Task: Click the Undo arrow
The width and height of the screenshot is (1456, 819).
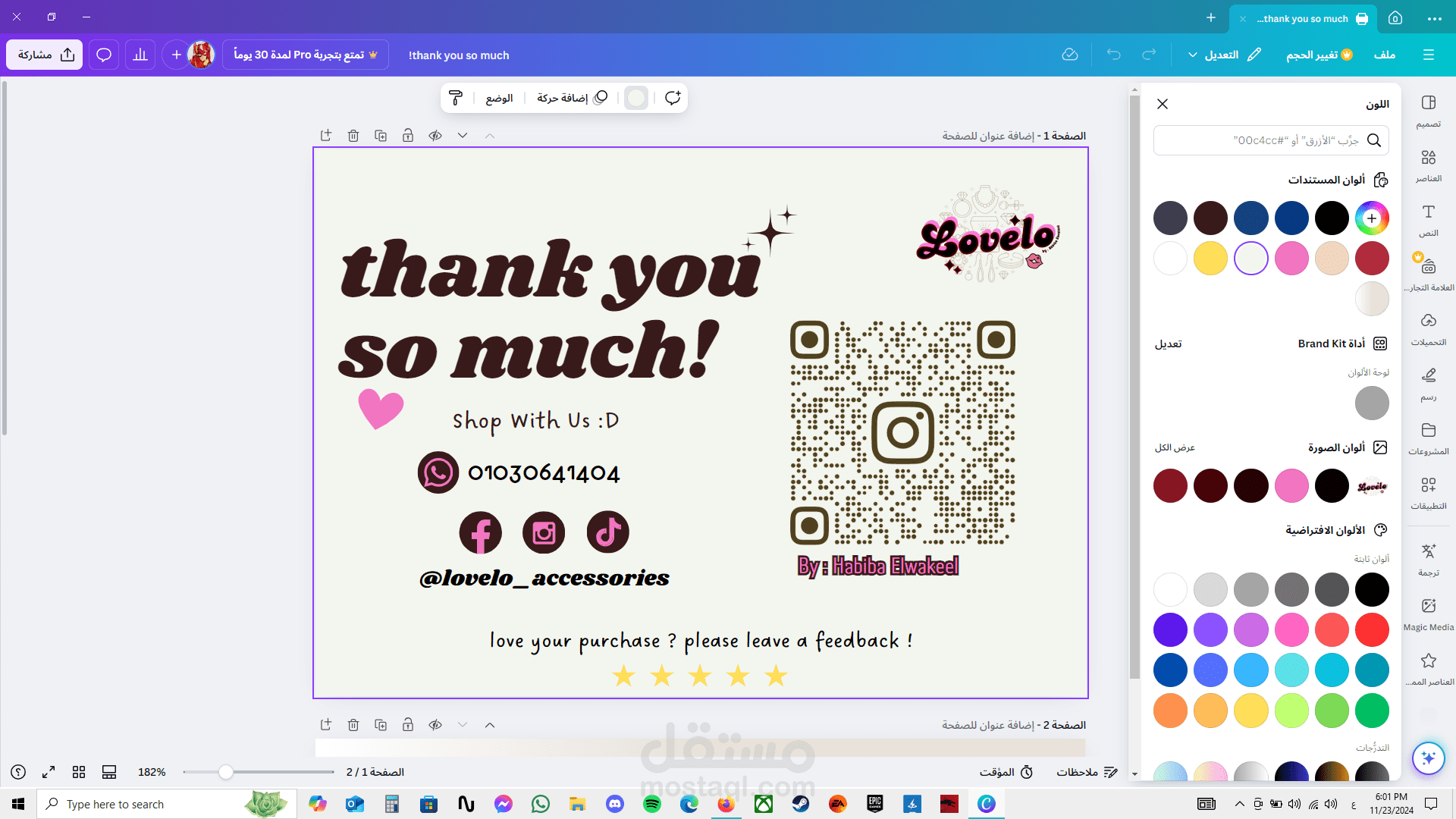Action: point(1113,55)
